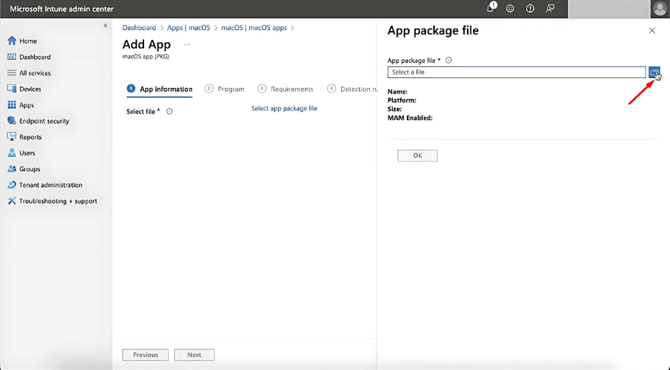
Task: Click the App package file info icon
Action: 448,61
